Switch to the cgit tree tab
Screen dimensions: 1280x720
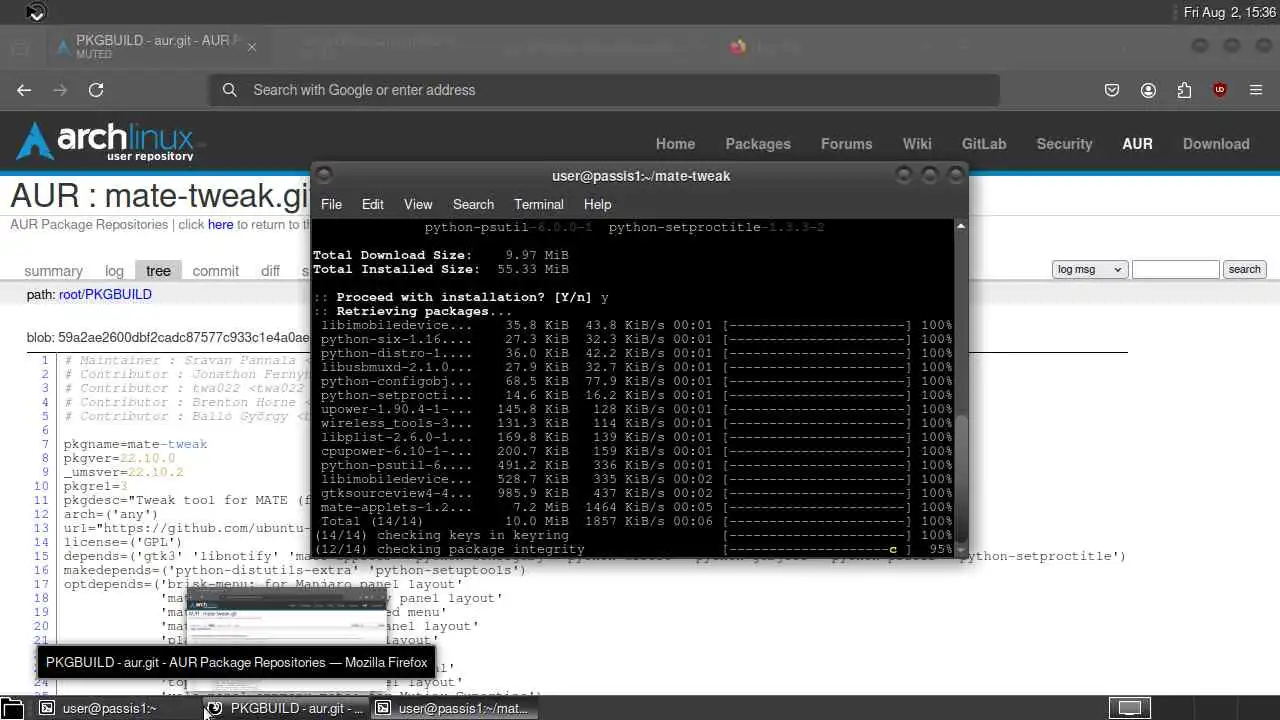point(158,270)
